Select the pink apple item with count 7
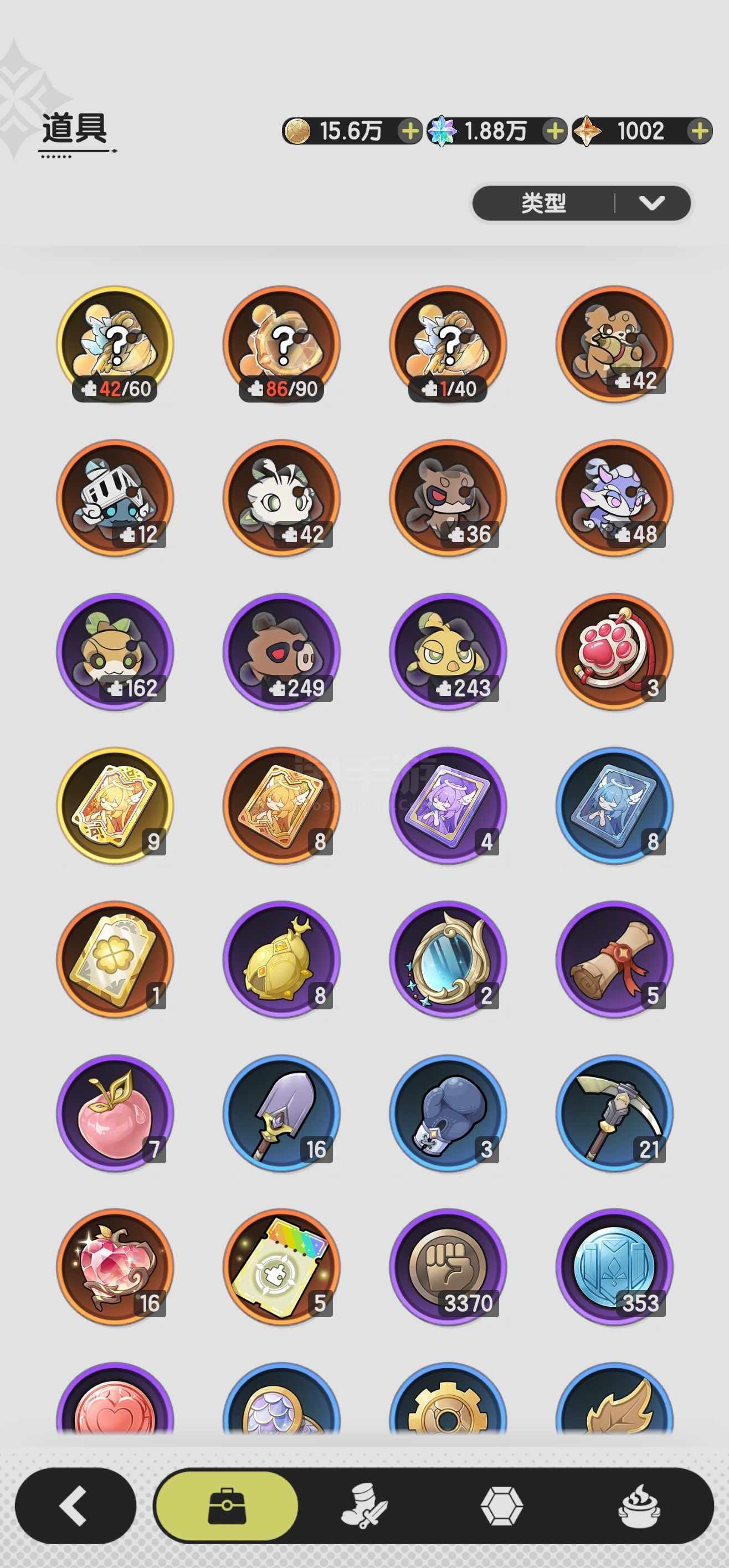 115,1113
